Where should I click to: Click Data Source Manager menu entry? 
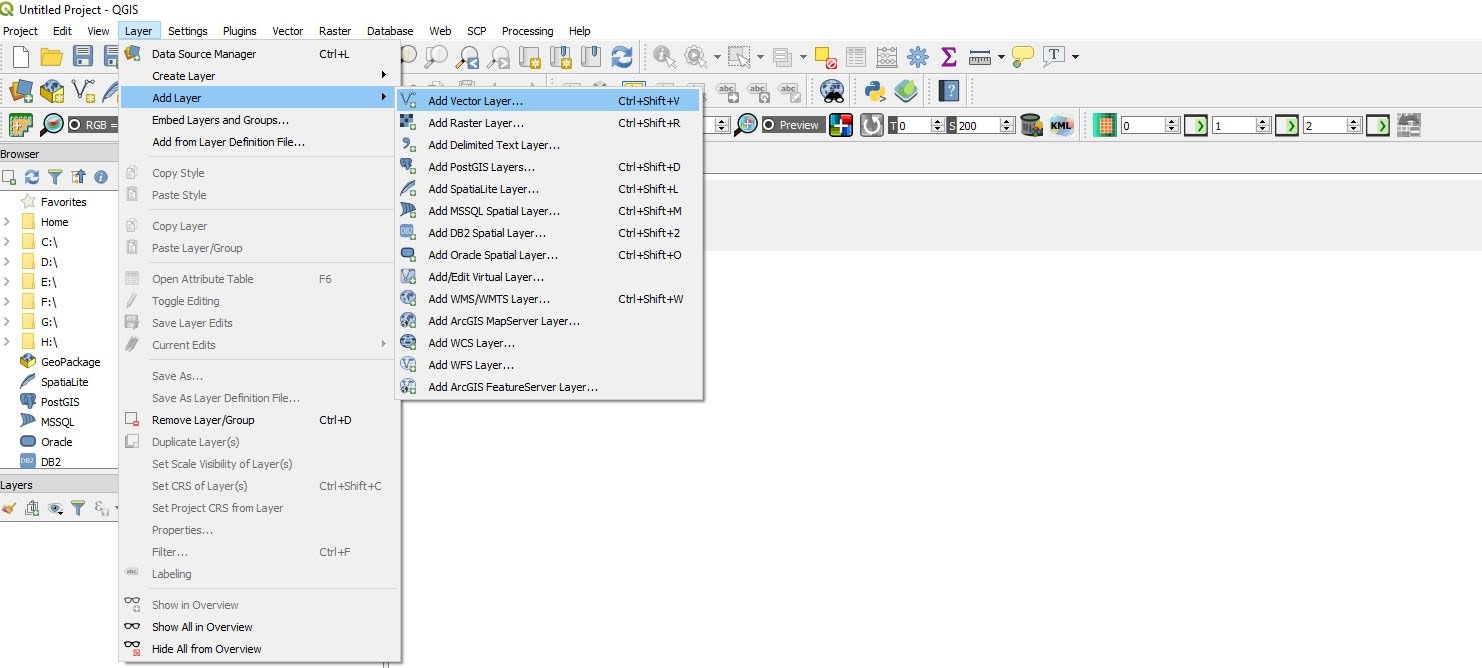click(x=204, y=54)
